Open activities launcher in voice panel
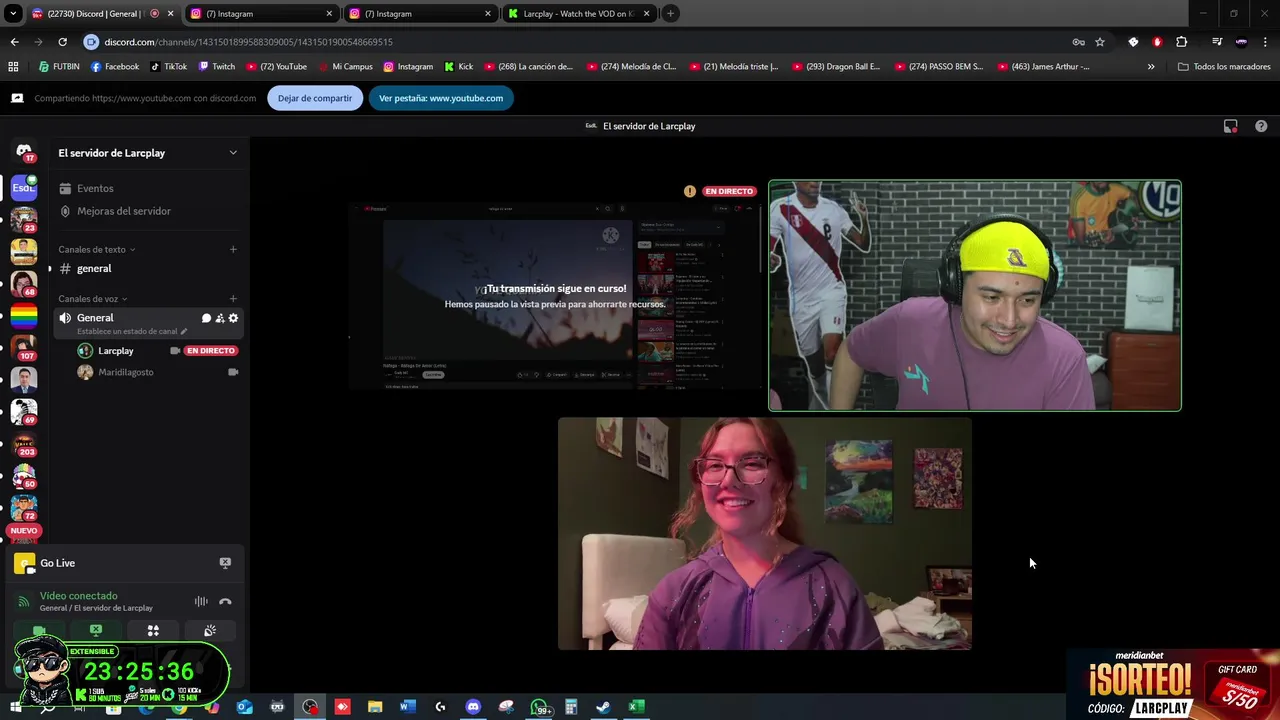The image size is (1280, 720). pyautogui.click(x=153, y=631)
